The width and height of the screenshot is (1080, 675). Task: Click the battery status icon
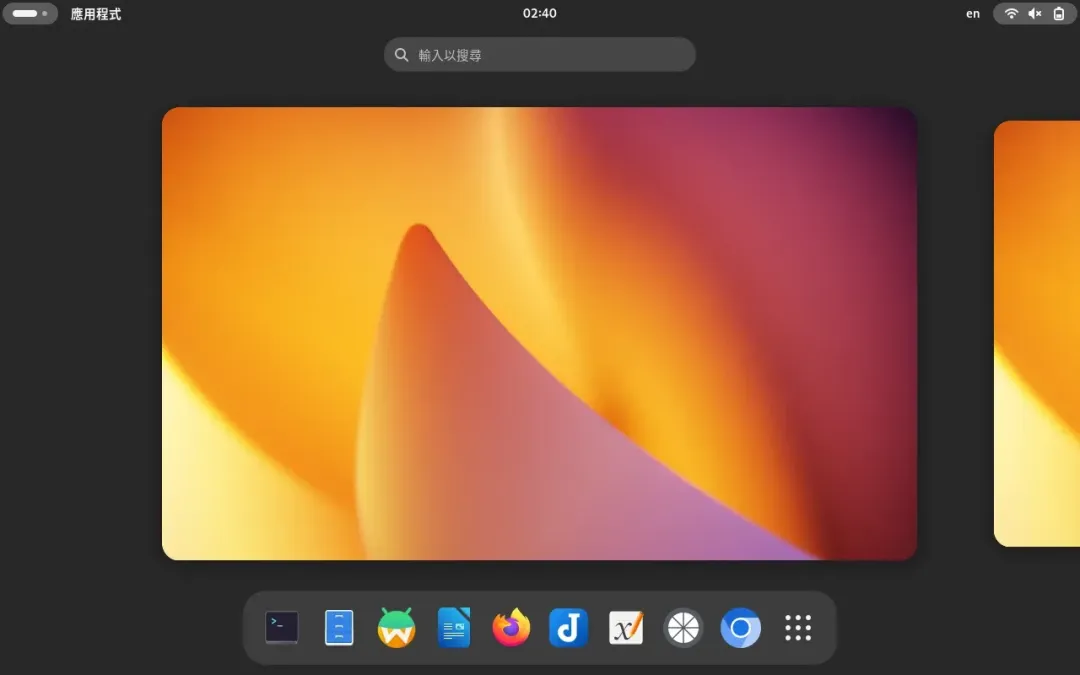[x=1059, y=13]
